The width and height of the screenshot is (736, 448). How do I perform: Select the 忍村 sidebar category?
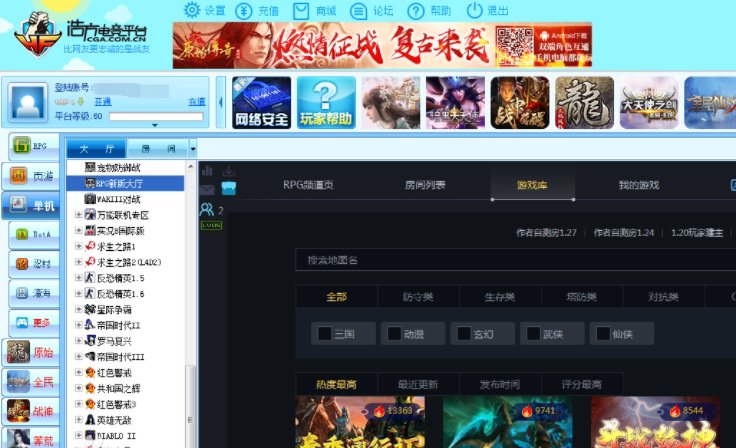[34, 264]
